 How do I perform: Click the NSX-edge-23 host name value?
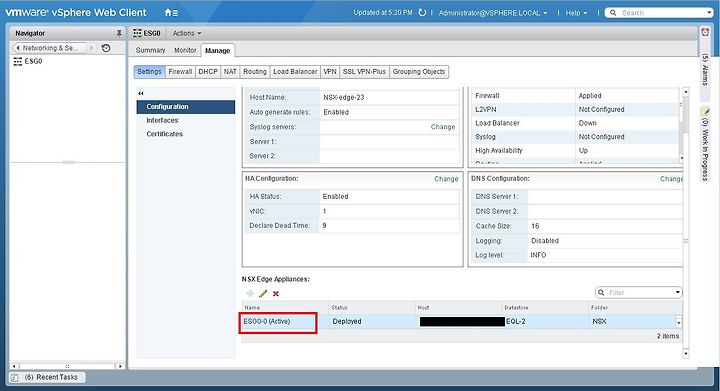point(343,97)
